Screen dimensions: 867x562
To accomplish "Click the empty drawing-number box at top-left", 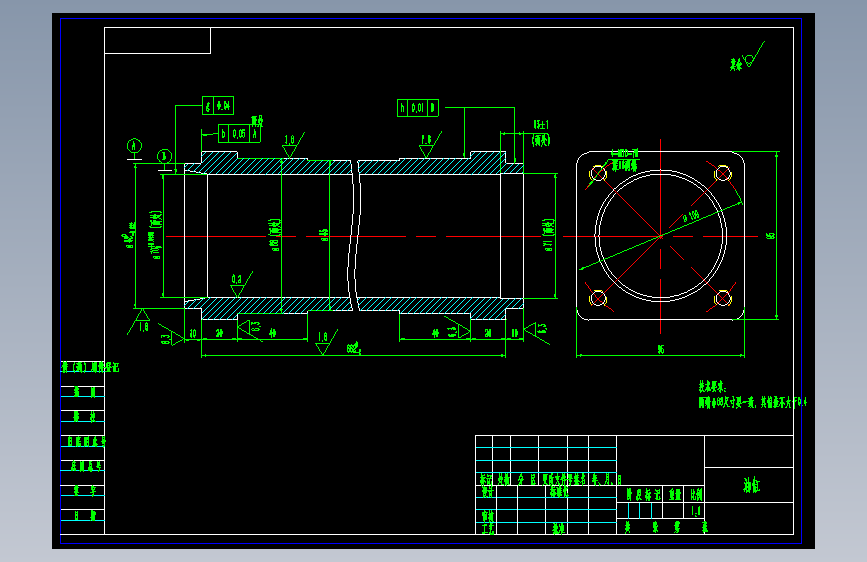I will click(x=158, y=40).
